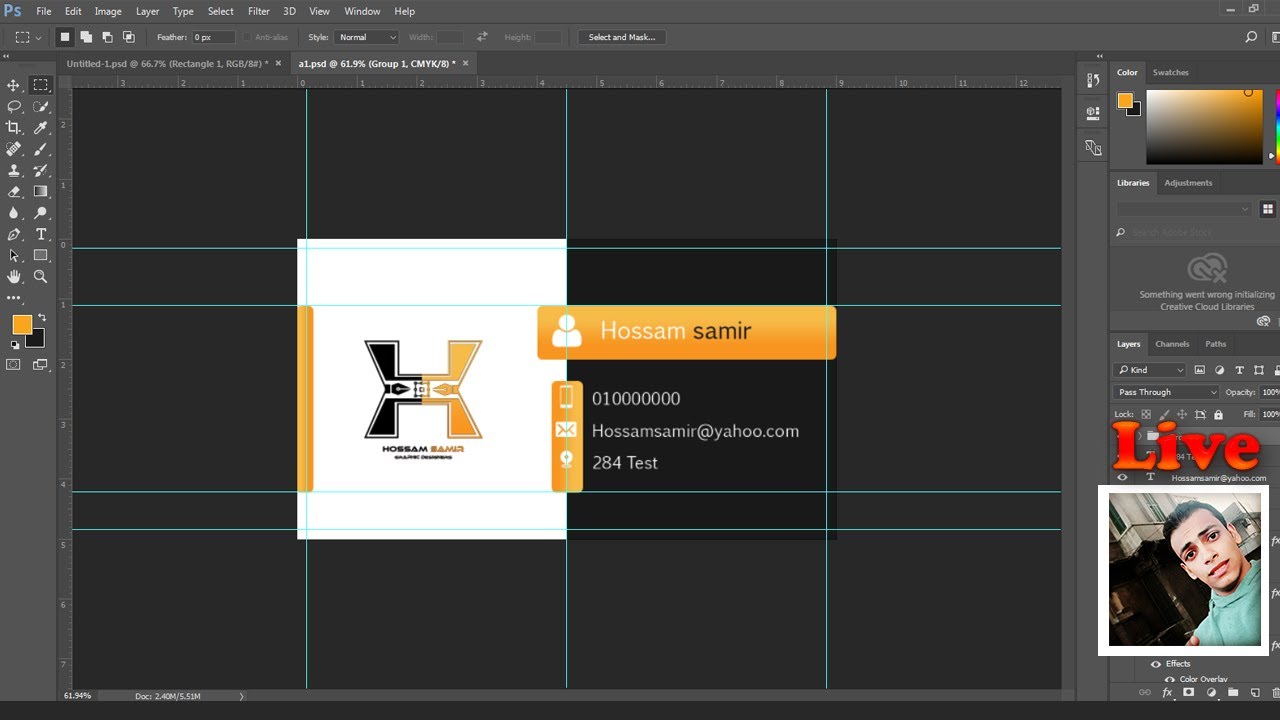Choose Intersect with selection mode

pyautogui.click(x=128, y=37)
